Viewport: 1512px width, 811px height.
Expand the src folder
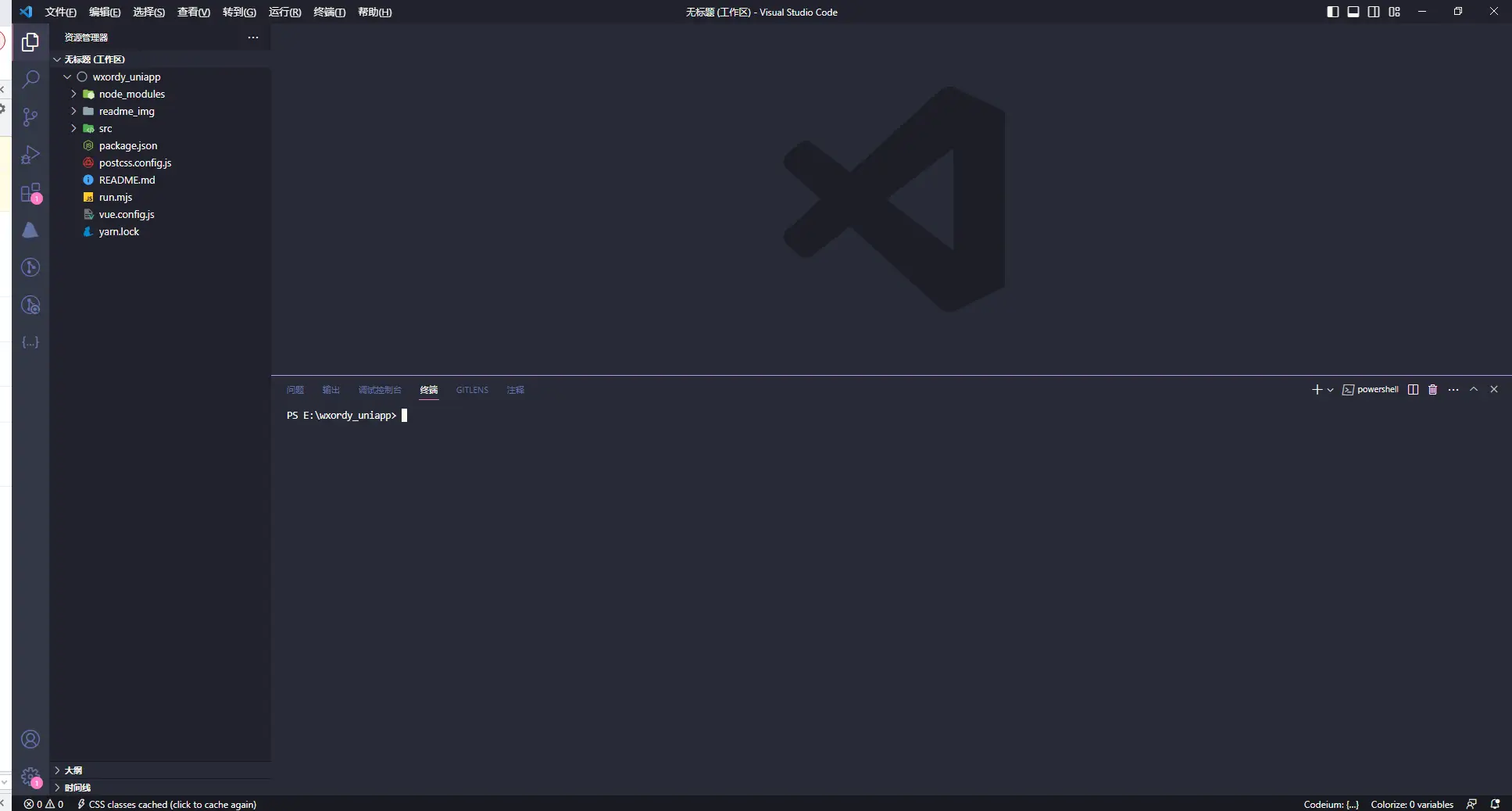point(160,128)
